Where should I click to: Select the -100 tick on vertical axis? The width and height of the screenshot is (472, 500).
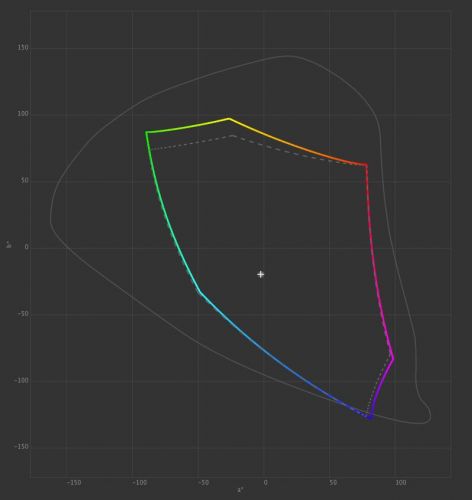click(x=22, y=380)
